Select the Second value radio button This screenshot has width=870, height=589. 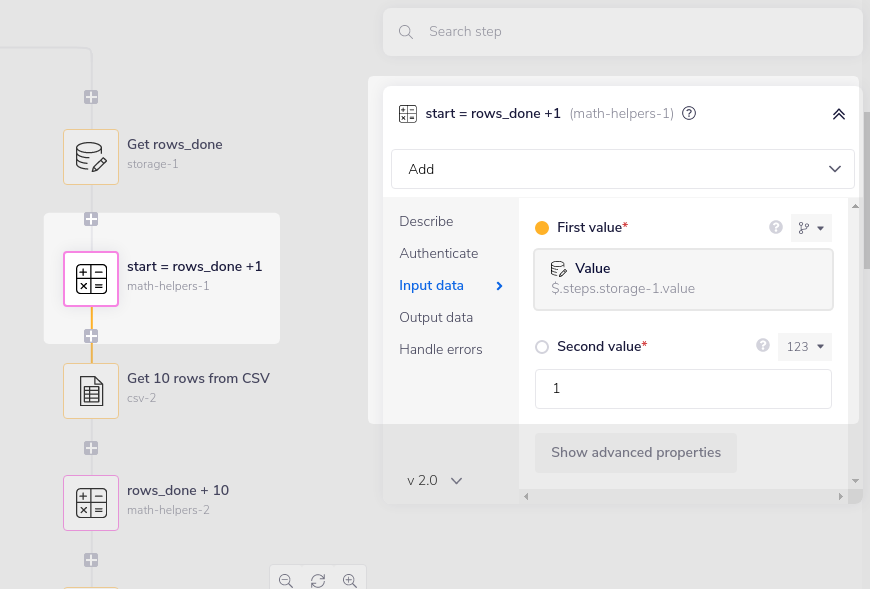(541, 346)
